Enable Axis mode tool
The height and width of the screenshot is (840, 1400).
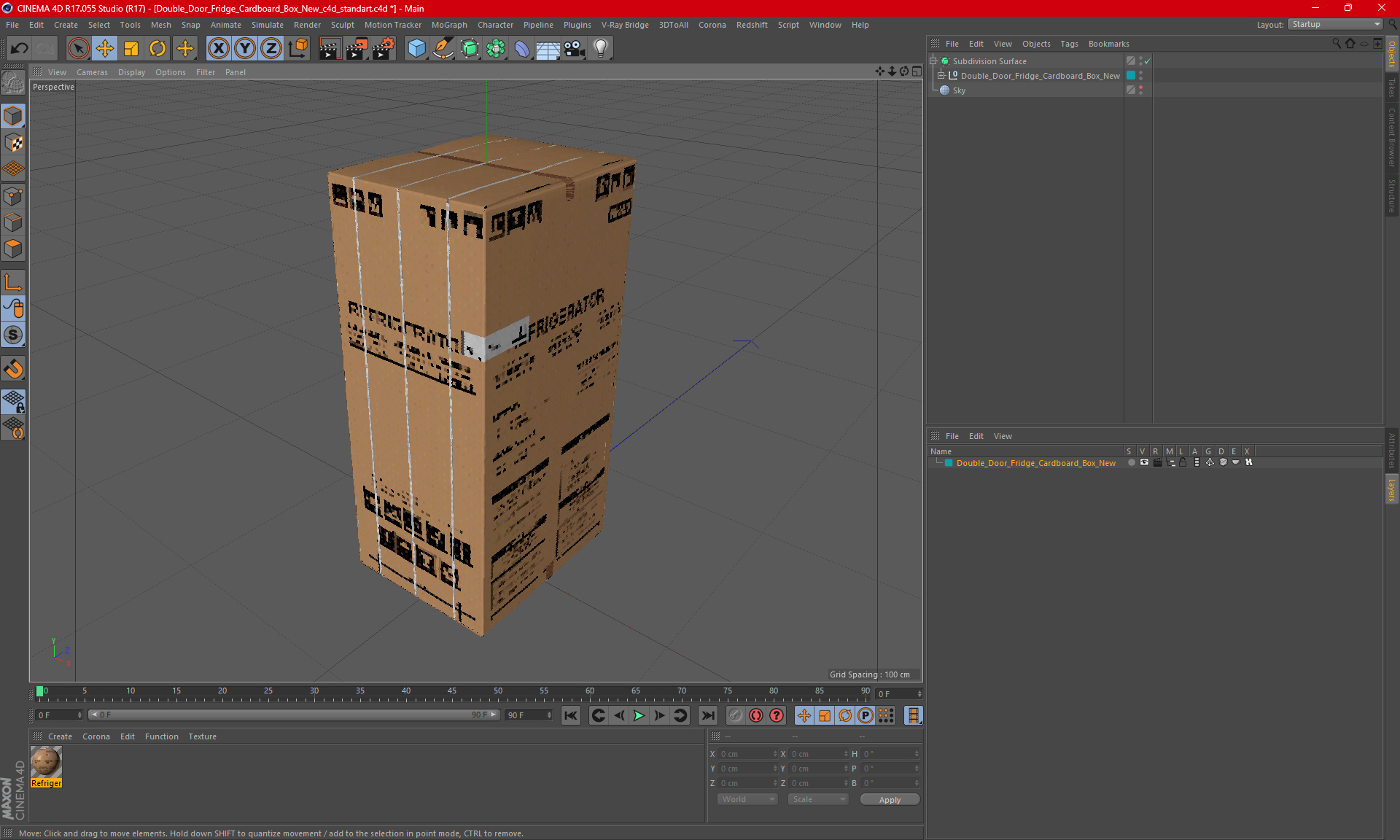tap(13, 282)
